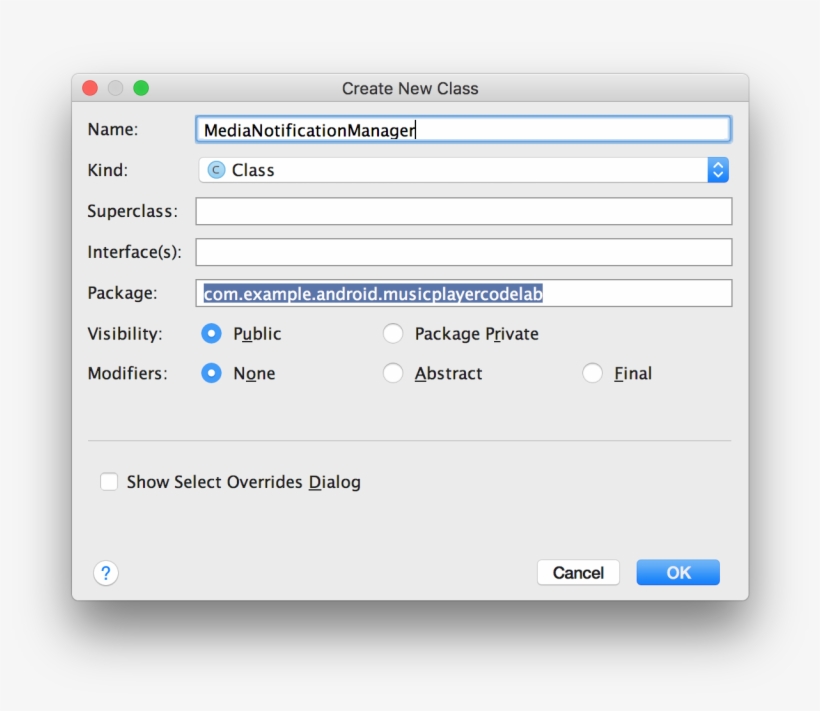Select the Abstract modifier
This screenshot has width=820, height=711.
click(x=392, y=373)
